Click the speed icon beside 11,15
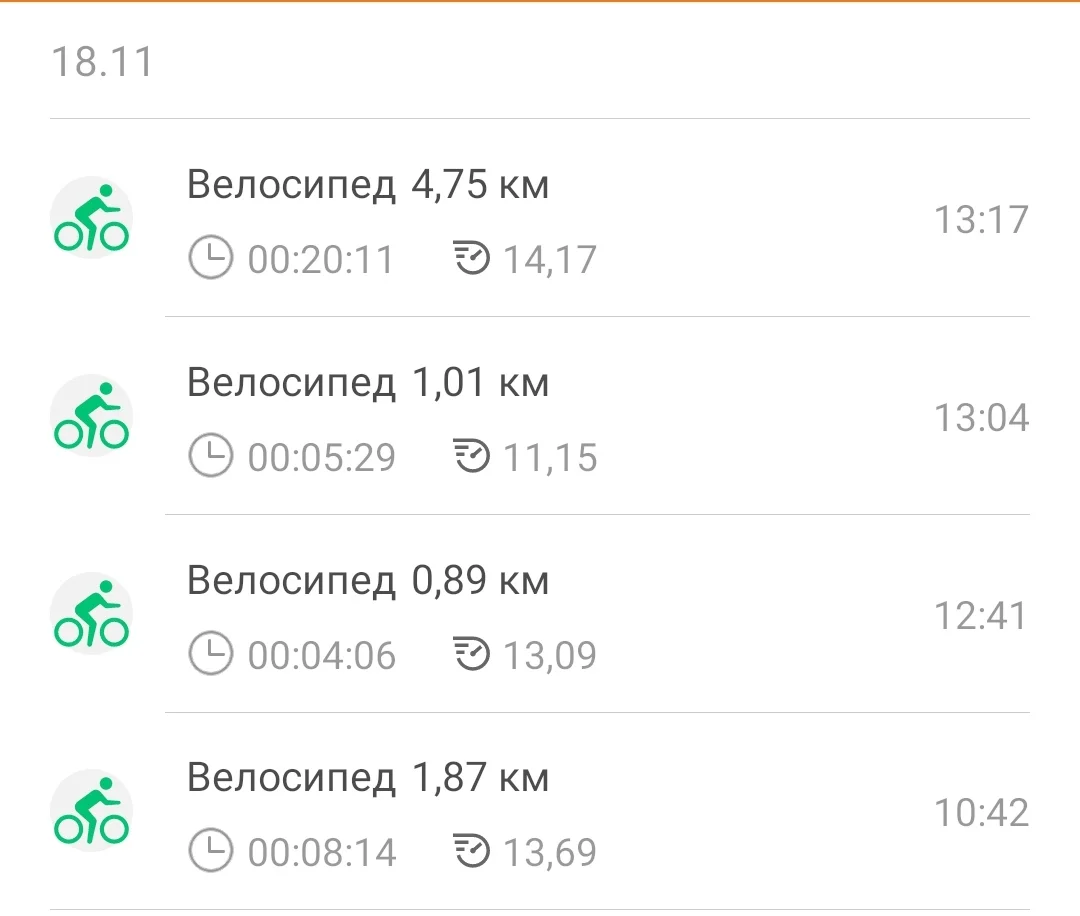Screen dimensions: 1080x916 pyautogui.click(x=471, y=457)
